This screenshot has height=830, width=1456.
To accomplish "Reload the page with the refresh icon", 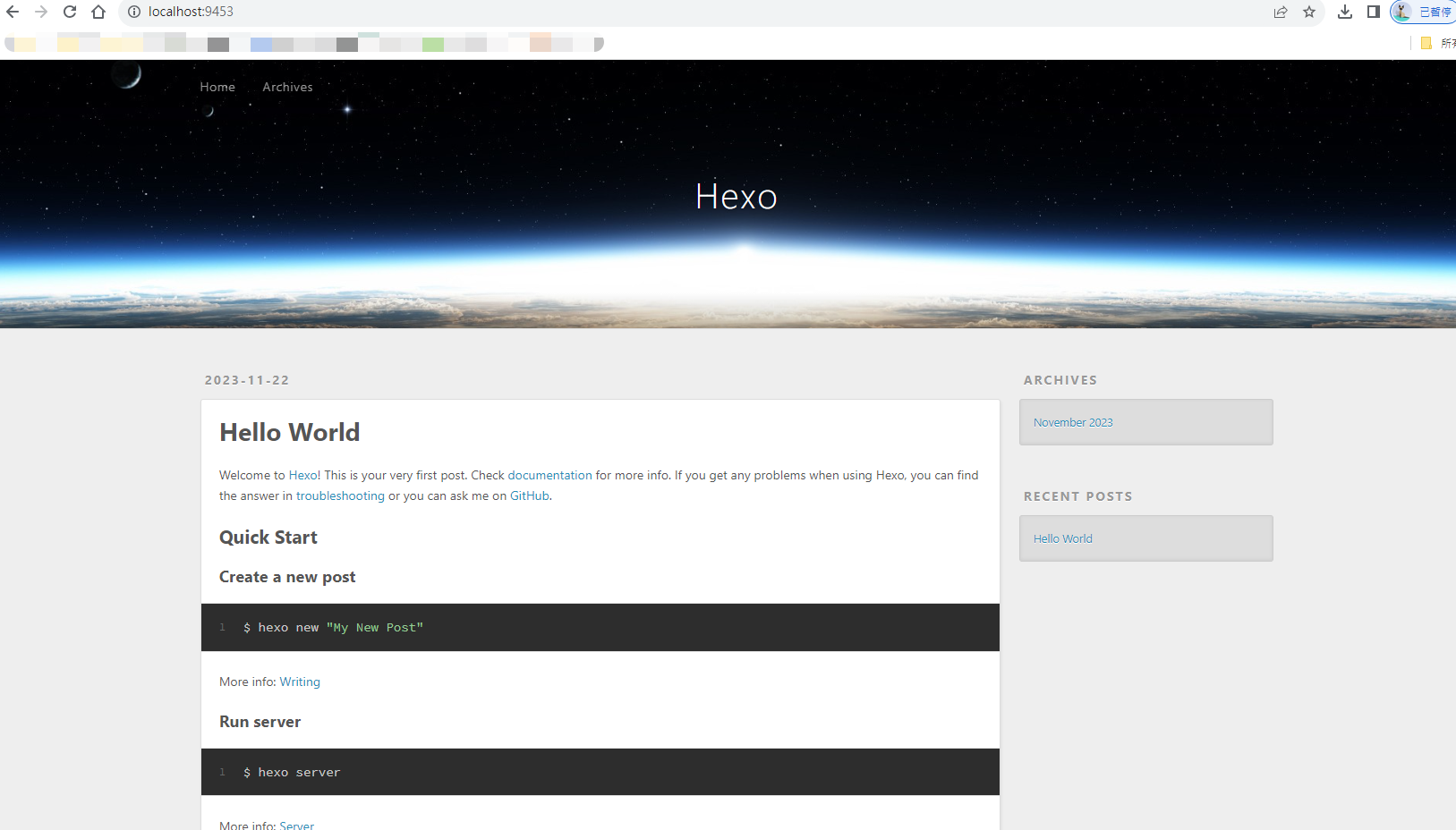I will pos(70,12).
